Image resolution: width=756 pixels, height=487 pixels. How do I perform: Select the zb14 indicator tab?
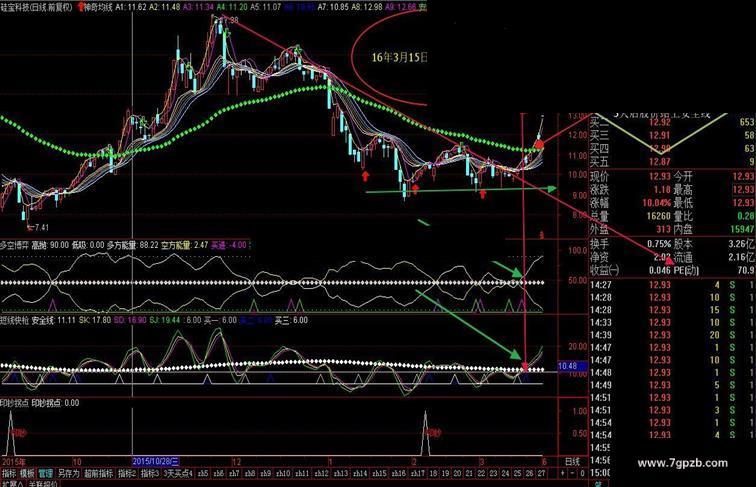tap(360, 473)
